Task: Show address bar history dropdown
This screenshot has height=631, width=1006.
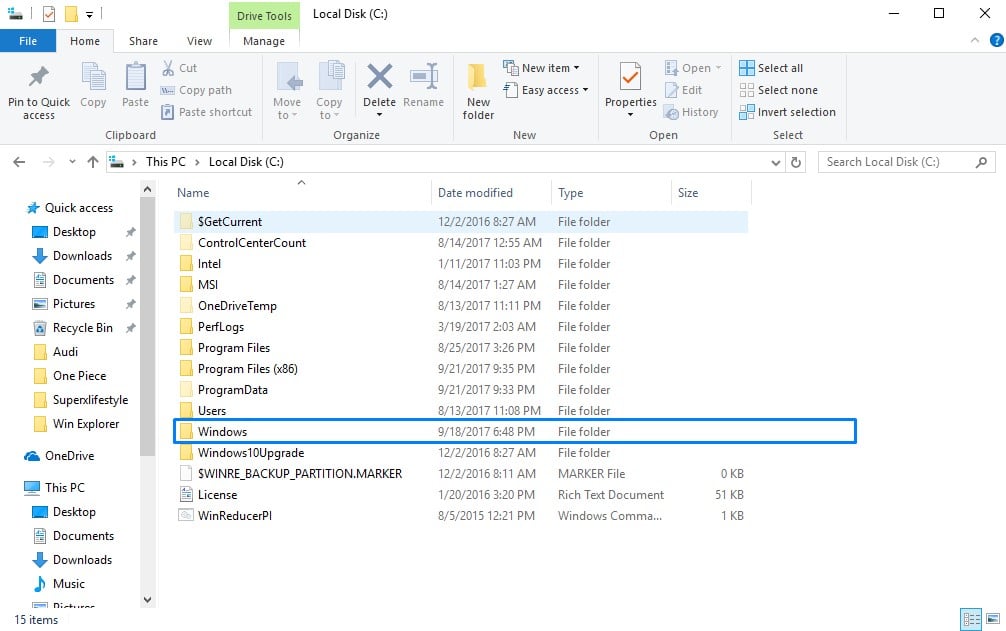Action: 776,162
